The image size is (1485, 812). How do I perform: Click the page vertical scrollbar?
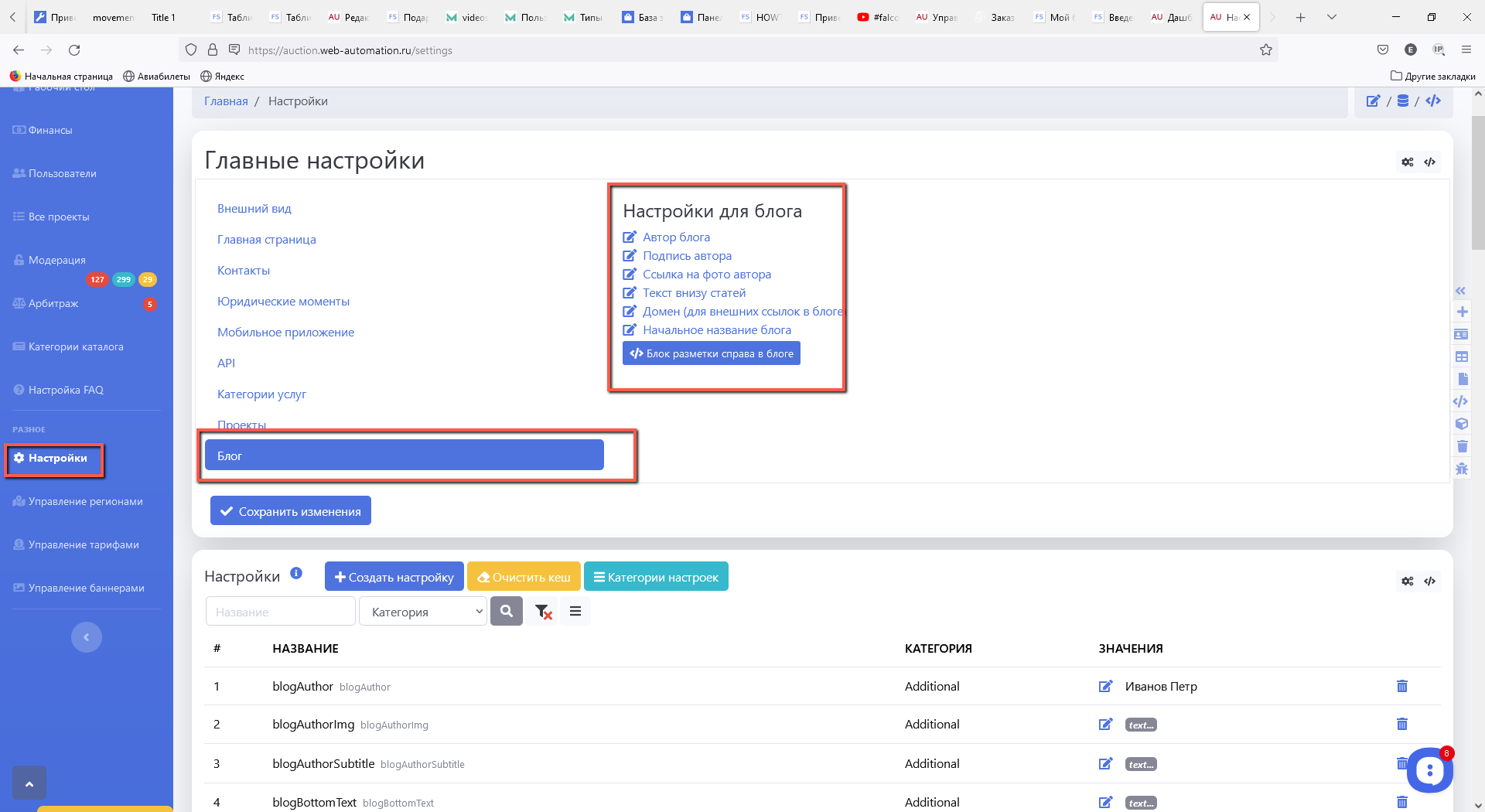pos(1478,184)
